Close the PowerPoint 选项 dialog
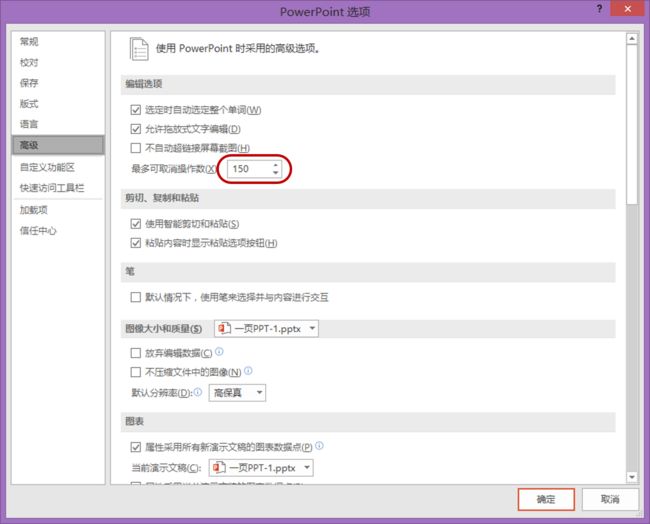650x524 pixels. pos(628,9)
